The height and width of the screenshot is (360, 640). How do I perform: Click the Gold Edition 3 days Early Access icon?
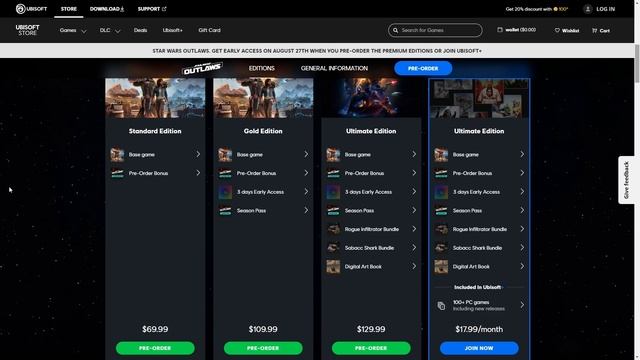[225, 192]
